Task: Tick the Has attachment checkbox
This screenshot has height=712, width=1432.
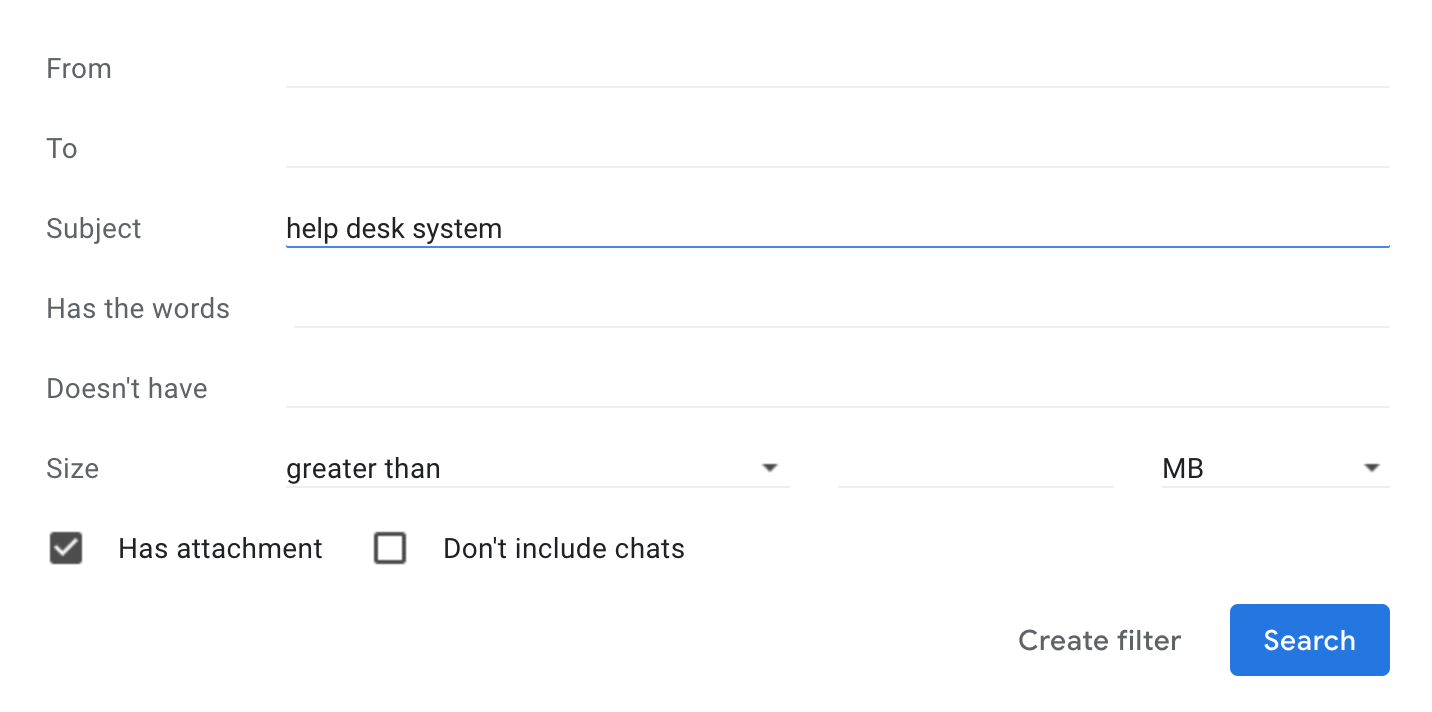Action: pos(66,549)
